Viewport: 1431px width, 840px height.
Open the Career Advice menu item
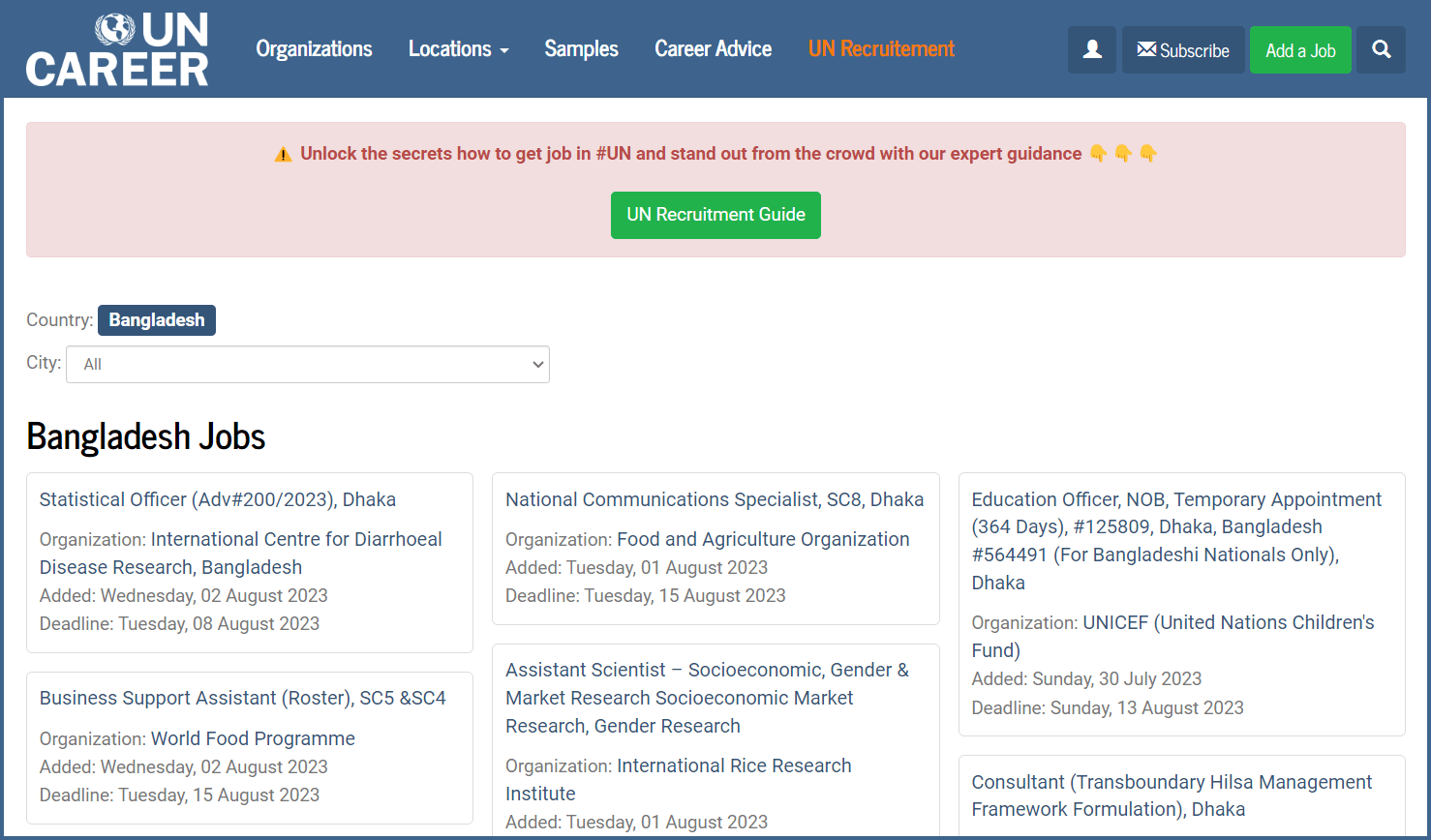coord(713,48)
